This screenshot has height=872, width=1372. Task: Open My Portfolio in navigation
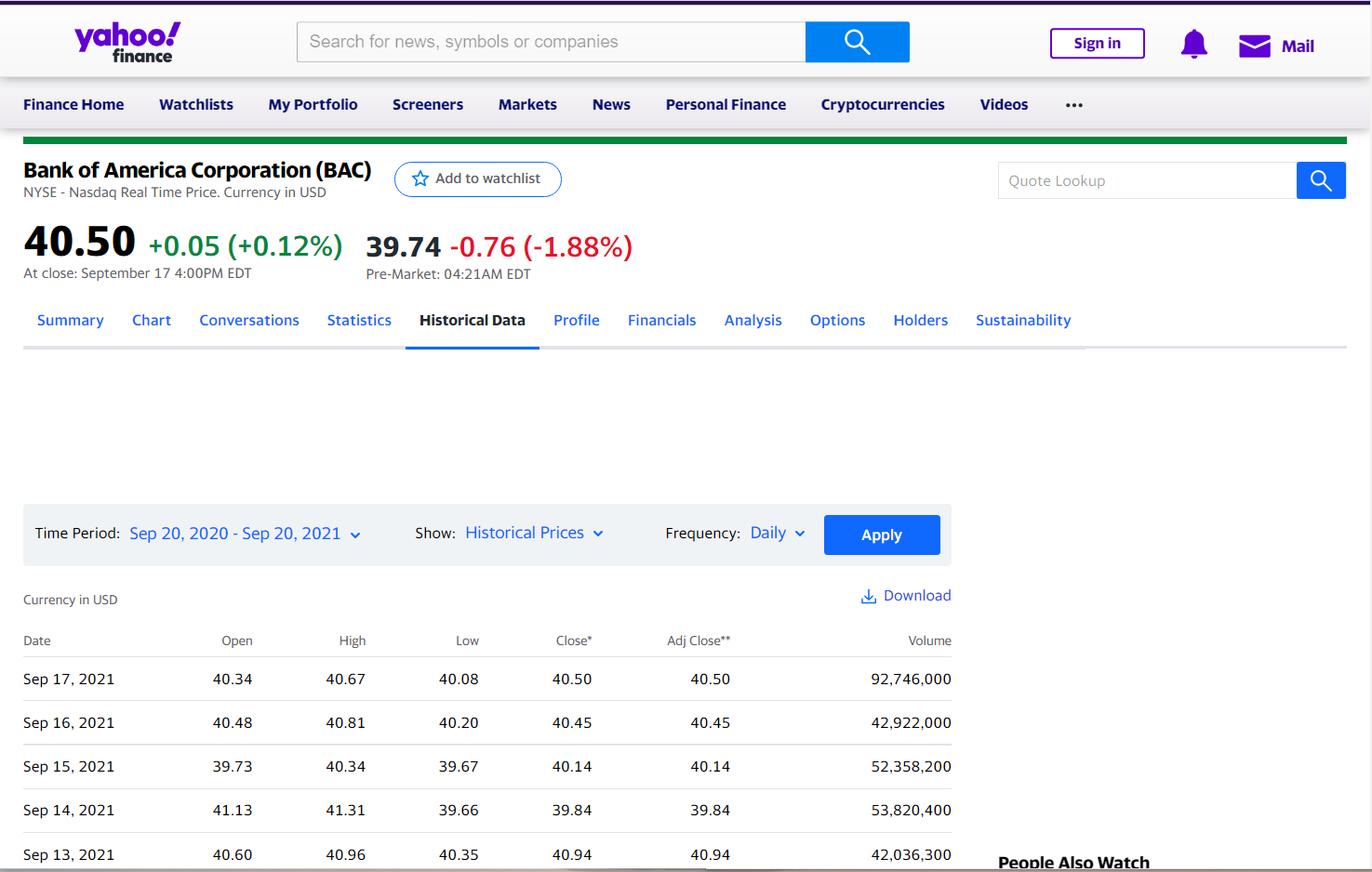(x=313, y=105)
